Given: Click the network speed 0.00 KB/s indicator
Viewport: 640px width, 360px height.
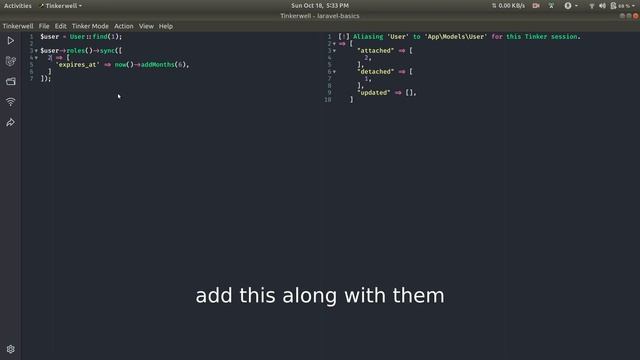Looking at the screenshot, I should pyautogui.click(x=508, y=6).
